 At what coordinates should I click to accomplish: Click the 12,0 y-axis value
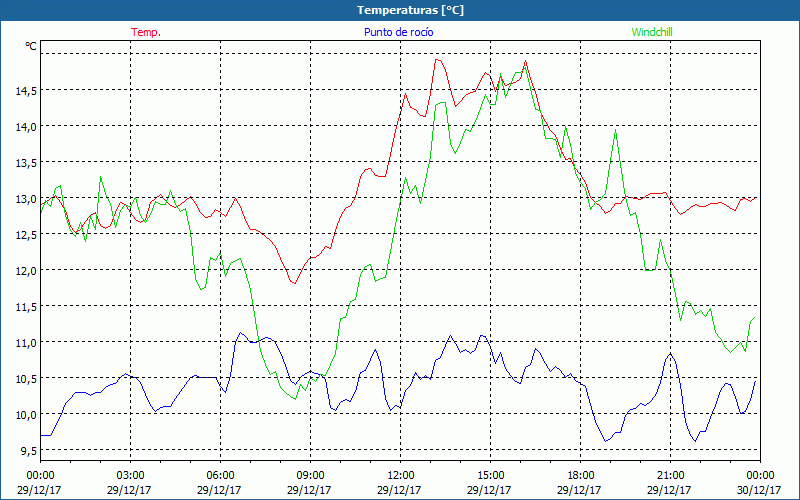26,271
